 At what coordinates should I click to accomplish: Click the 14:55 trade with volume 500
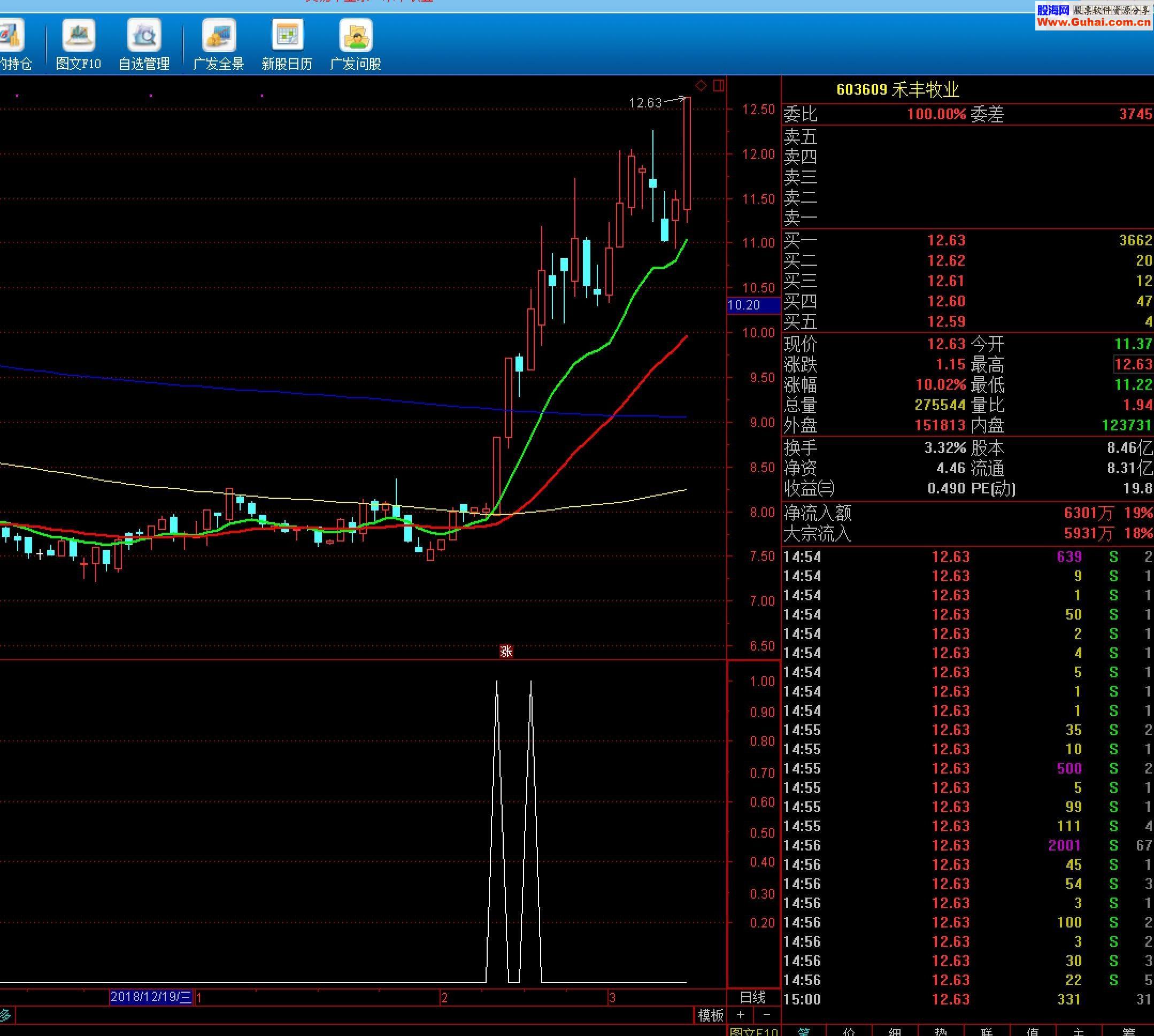[968, 769]
